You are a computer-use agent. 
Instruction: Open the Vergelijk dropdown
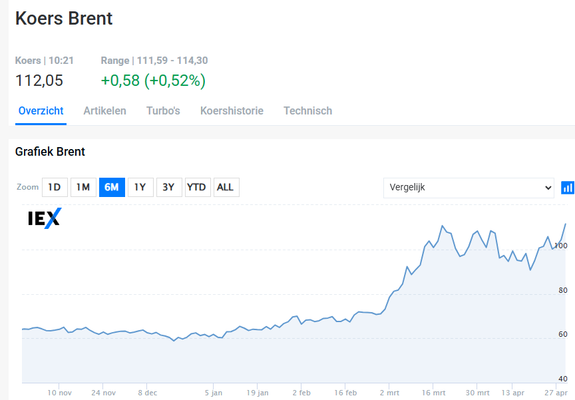click(469, 188)
